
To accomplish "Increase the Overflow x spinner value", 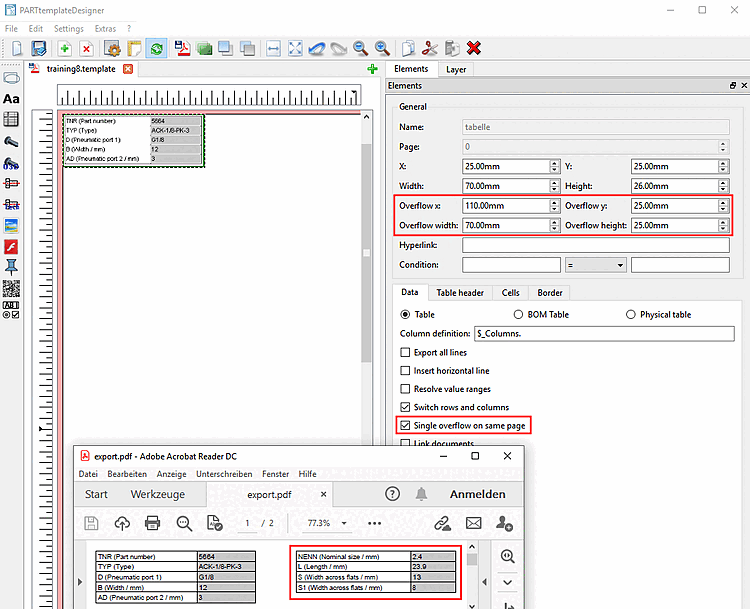I will click(554, 202).
